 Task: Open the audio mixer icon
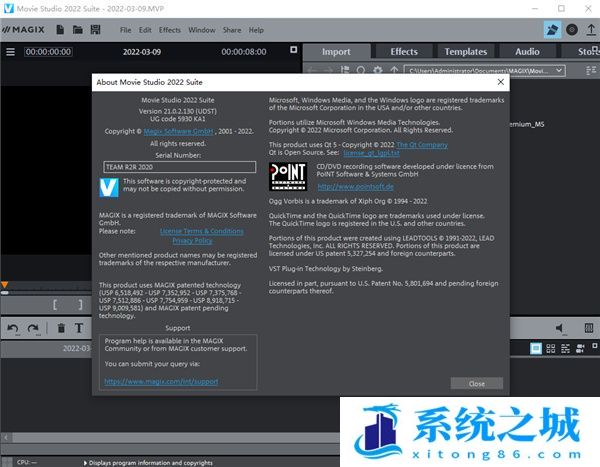[x=589, y=328]
